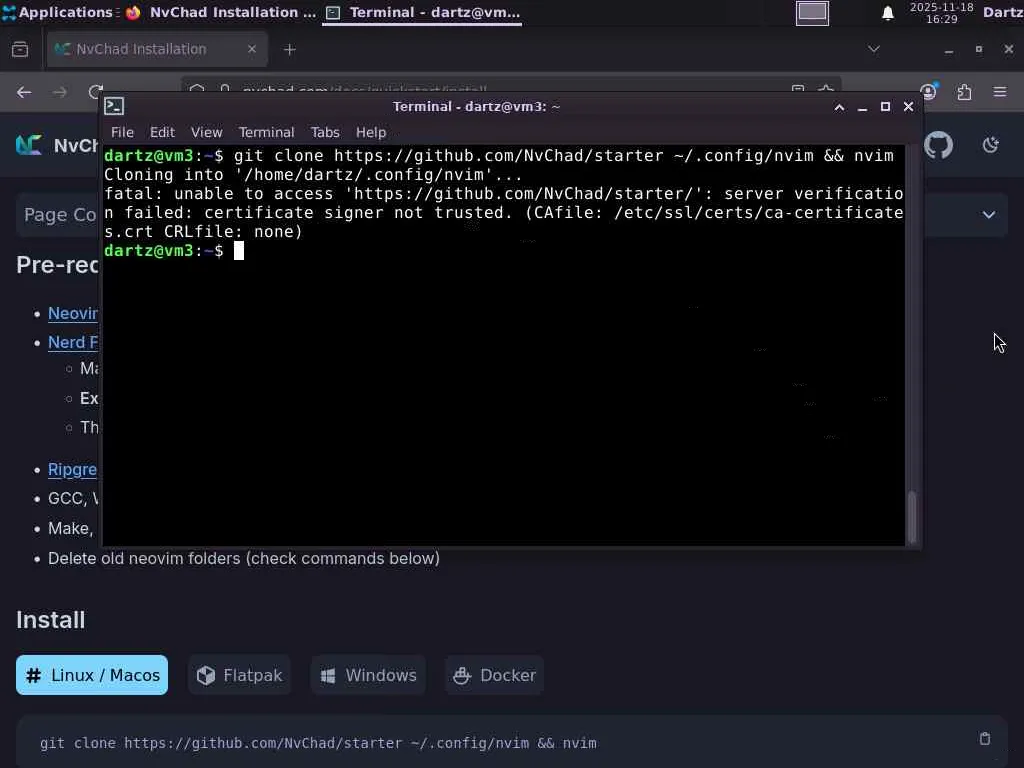Screen dimensions: 1024x768
Task: Open the terminal window menu icon
Action: (x=114, y=106)
